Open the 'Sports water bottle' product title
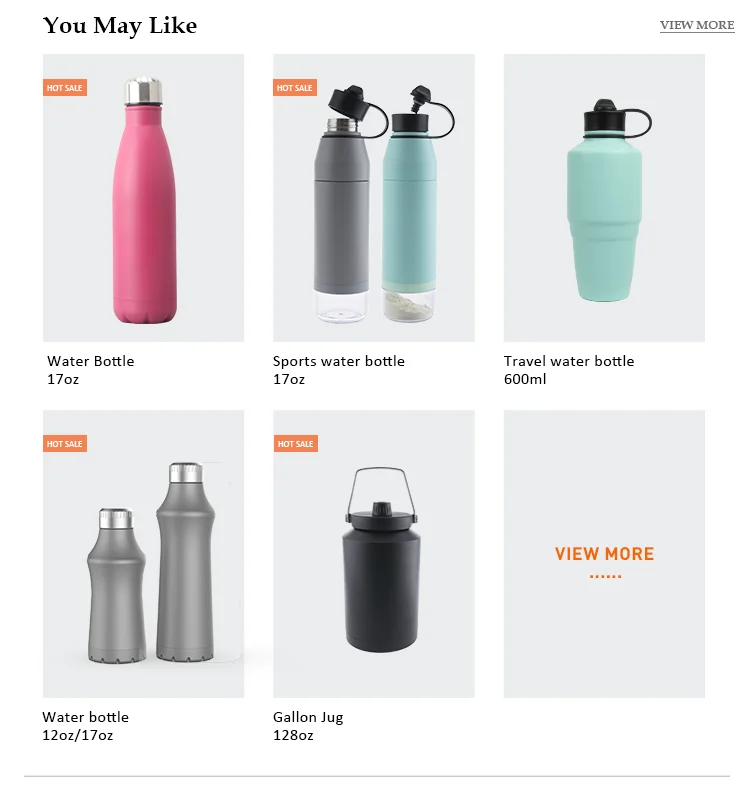Screen dimensions: 750x788 [x=339, y=361]
